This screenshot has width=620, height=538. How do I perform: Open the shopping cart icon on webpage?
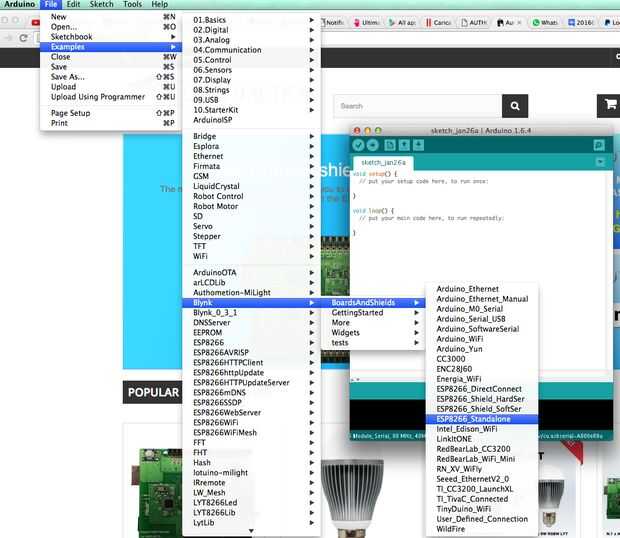610,105
